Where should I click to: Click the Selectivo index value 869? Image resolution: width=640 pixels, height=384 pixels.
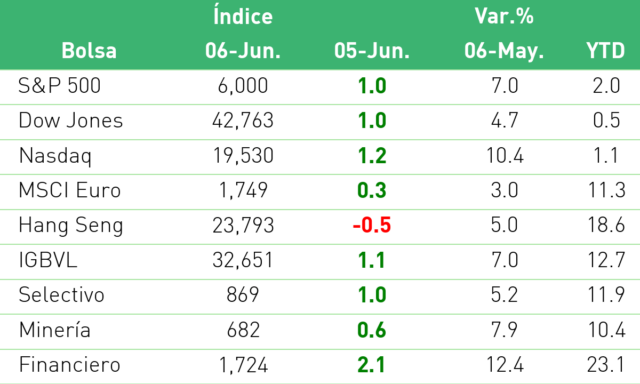[x=243, y=295]
